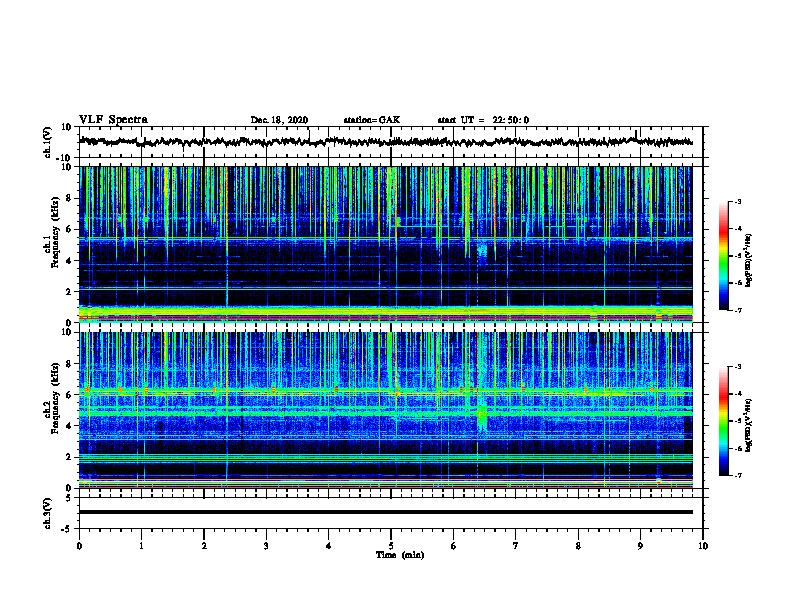The image size is (792, 612).
Task: Click time axis tick label "8"
Action: click(578, 546)
